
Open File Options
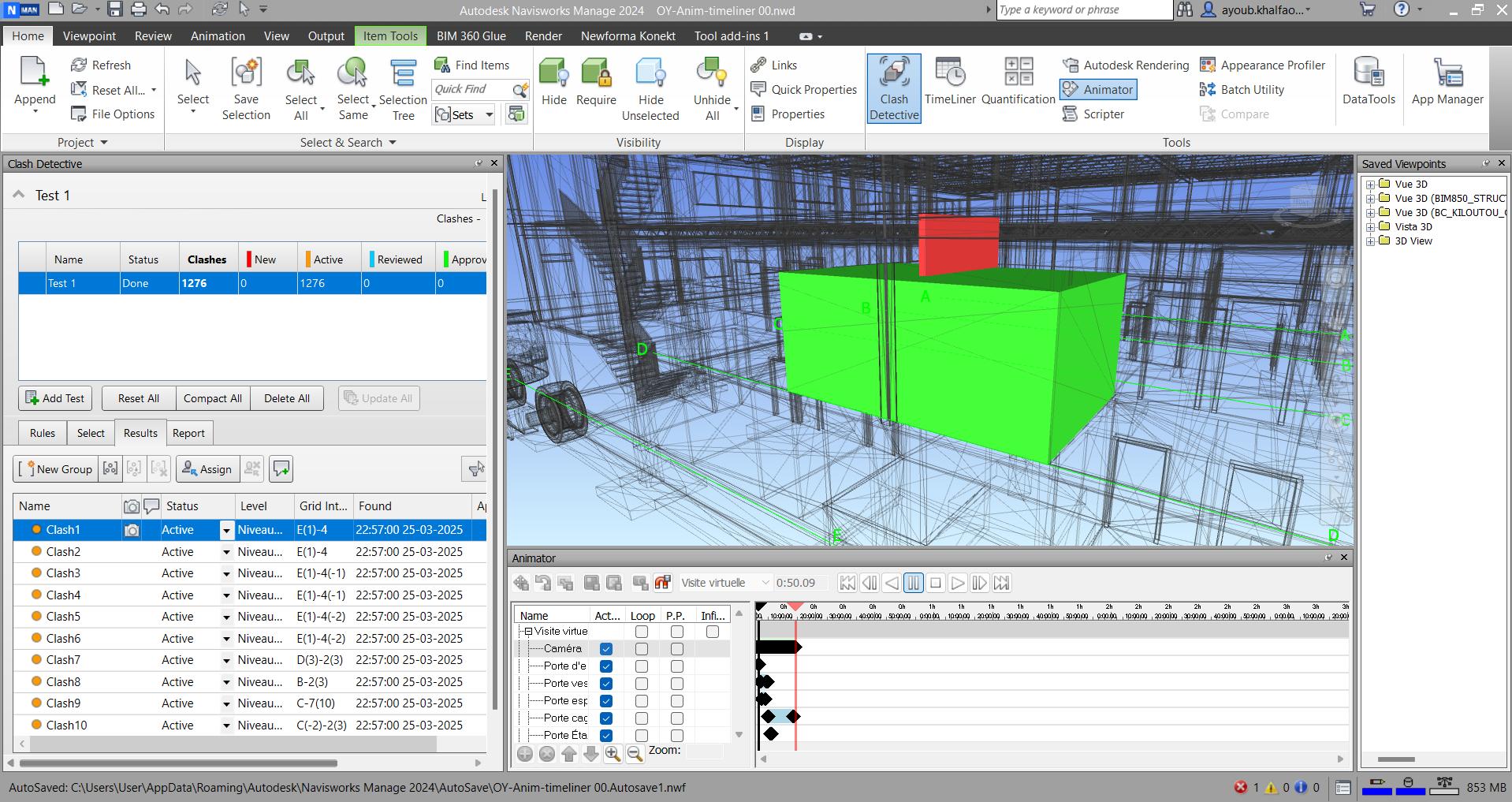click(113, 114)
